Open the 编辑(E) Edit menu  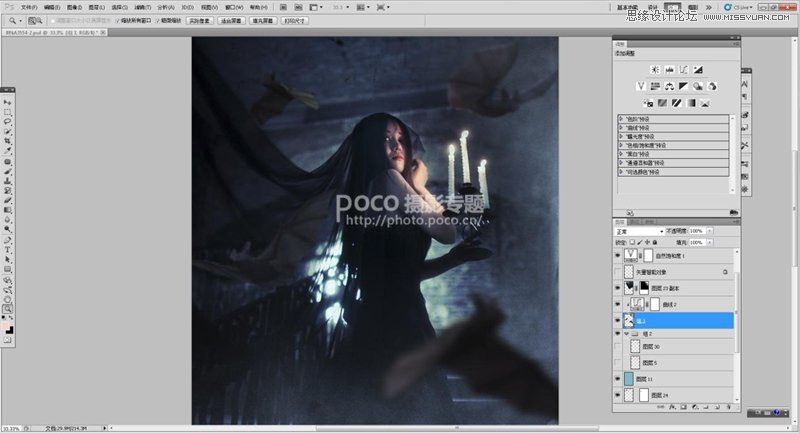(x=52, y=8)
